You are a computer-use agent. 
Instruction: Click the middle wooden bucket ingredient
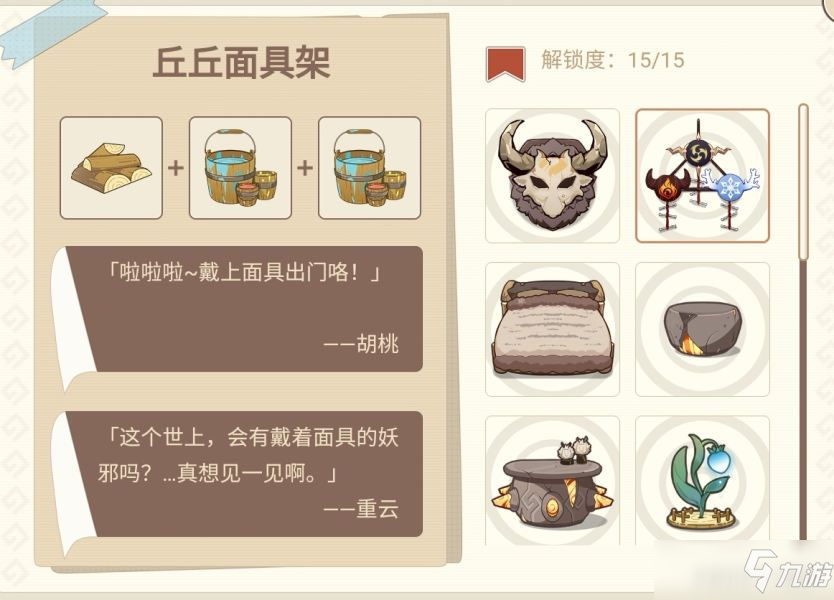click(x=240, y=168)
